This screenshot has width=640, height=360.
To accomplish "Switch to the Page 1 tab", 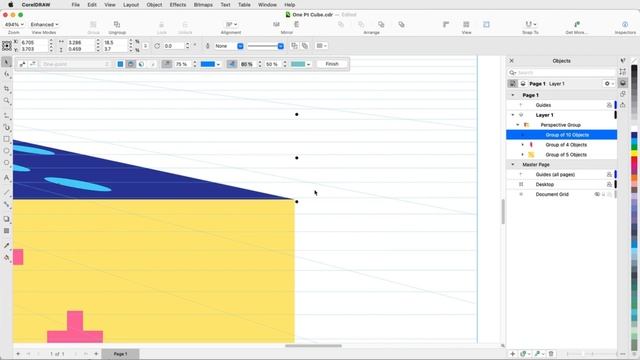I will 120,354.
